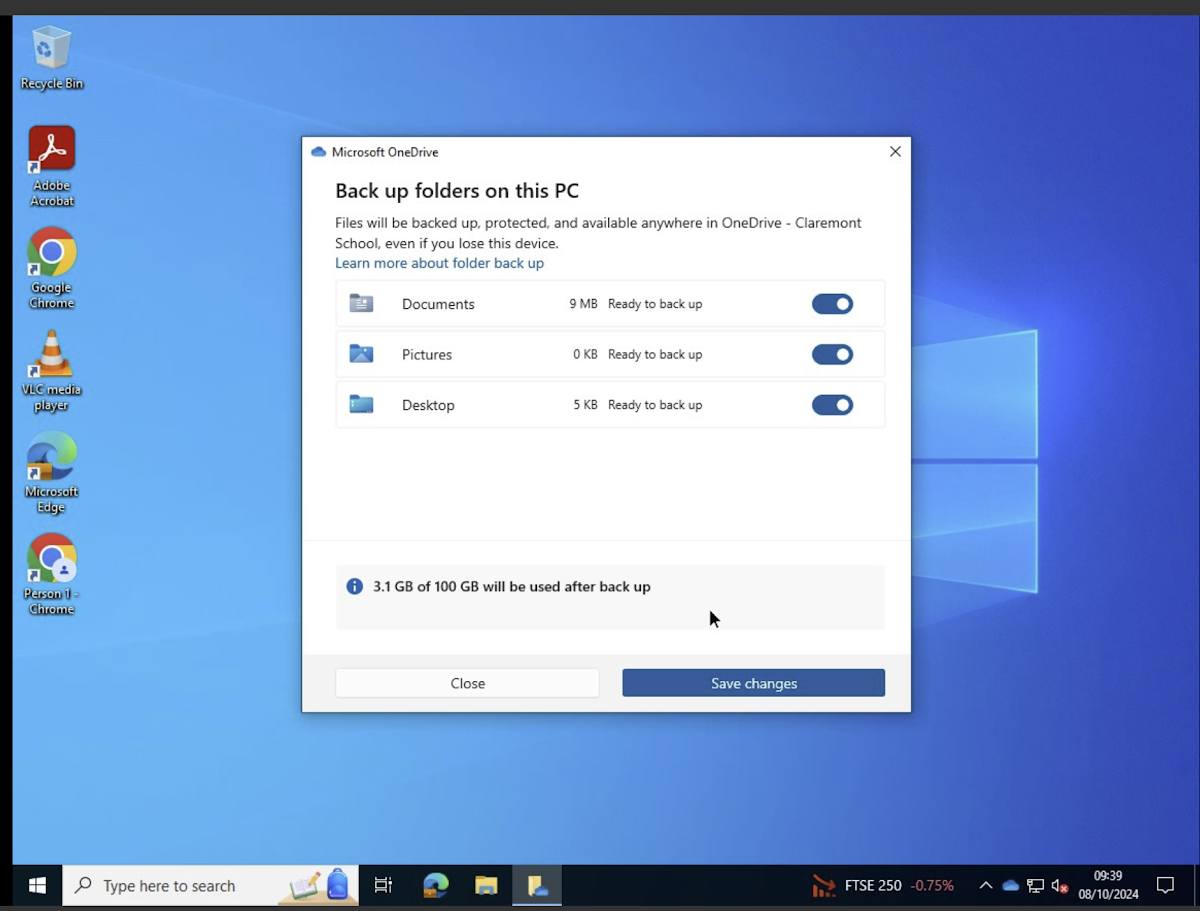
Task: Turn off Desktop folder backup toggle
Action: pos(832,404)
